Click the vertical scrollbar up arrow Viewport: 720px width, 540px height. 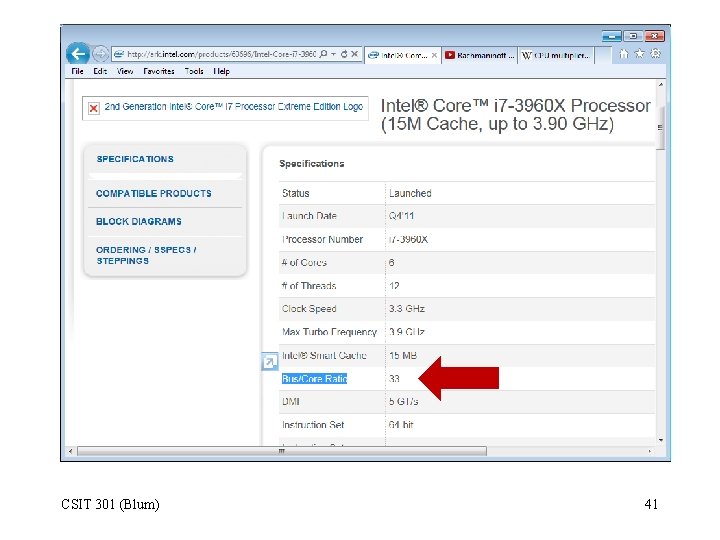pos(661,84)
